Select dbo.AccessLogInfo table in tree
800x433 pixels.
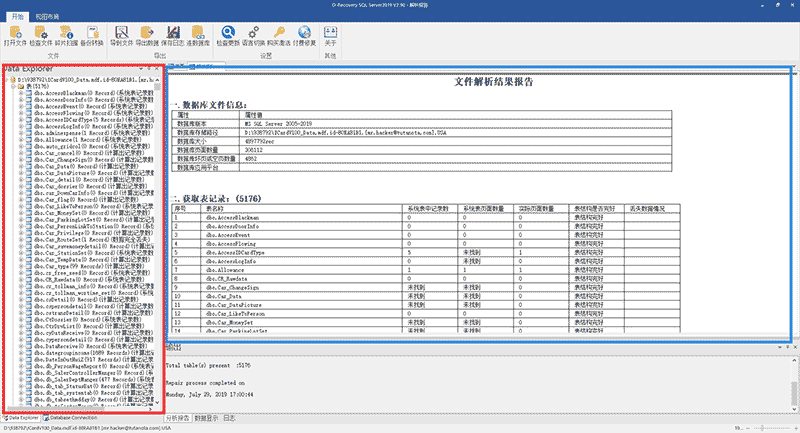click(x=94, y=126)
